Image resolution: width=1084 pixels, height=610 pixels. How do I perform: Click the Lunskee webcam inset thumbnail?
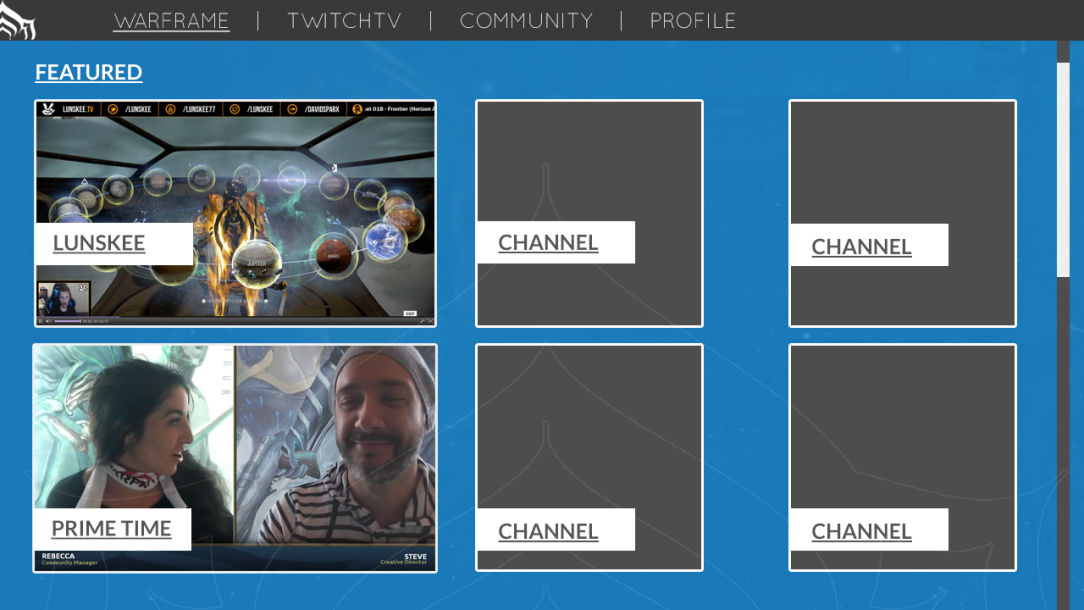click(x=64, y=298)
